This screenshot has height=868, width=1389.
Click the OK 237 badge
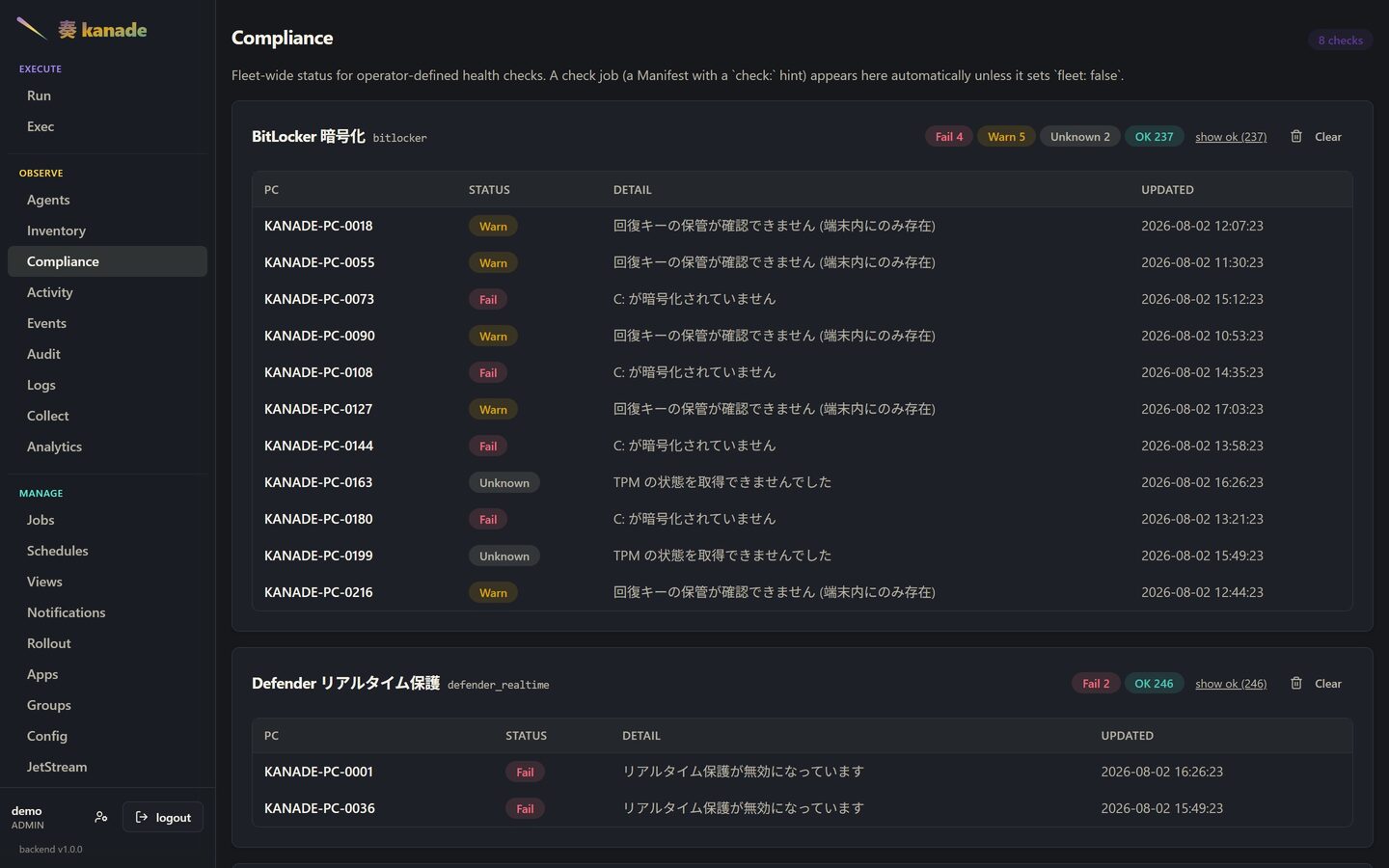(1154, 137)
